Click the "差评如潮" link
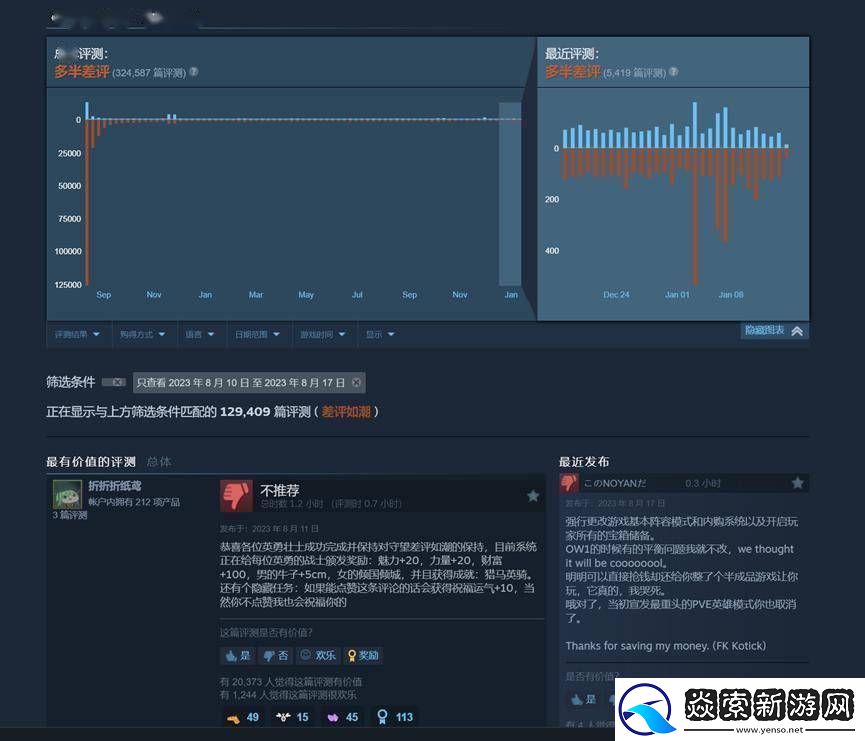Image resolution: width=865 pixels, height=741 pixels. point(347,411)
